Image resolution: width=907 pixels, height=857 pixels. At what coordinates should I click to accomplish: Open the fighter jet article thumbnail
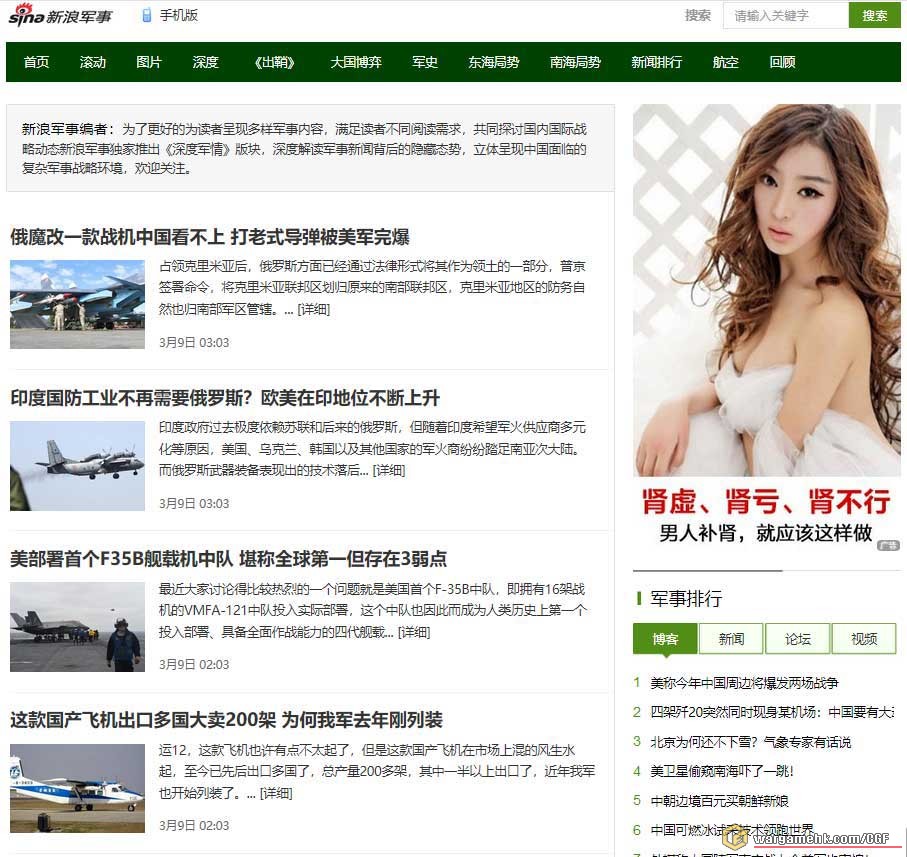click(x=77, y=304)
